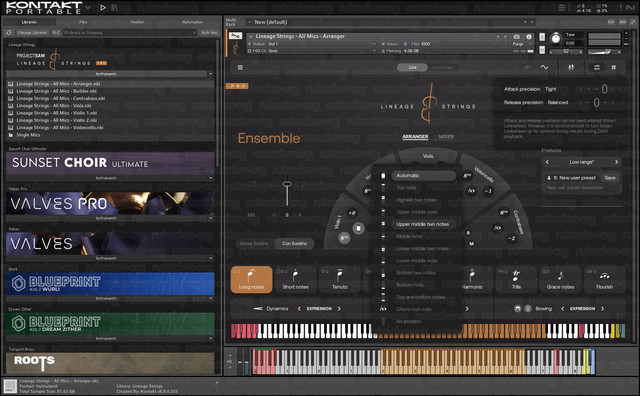The width and height of the screenshot is (640, 396).
Task: Save the new user preset
Action: (610, 178)
